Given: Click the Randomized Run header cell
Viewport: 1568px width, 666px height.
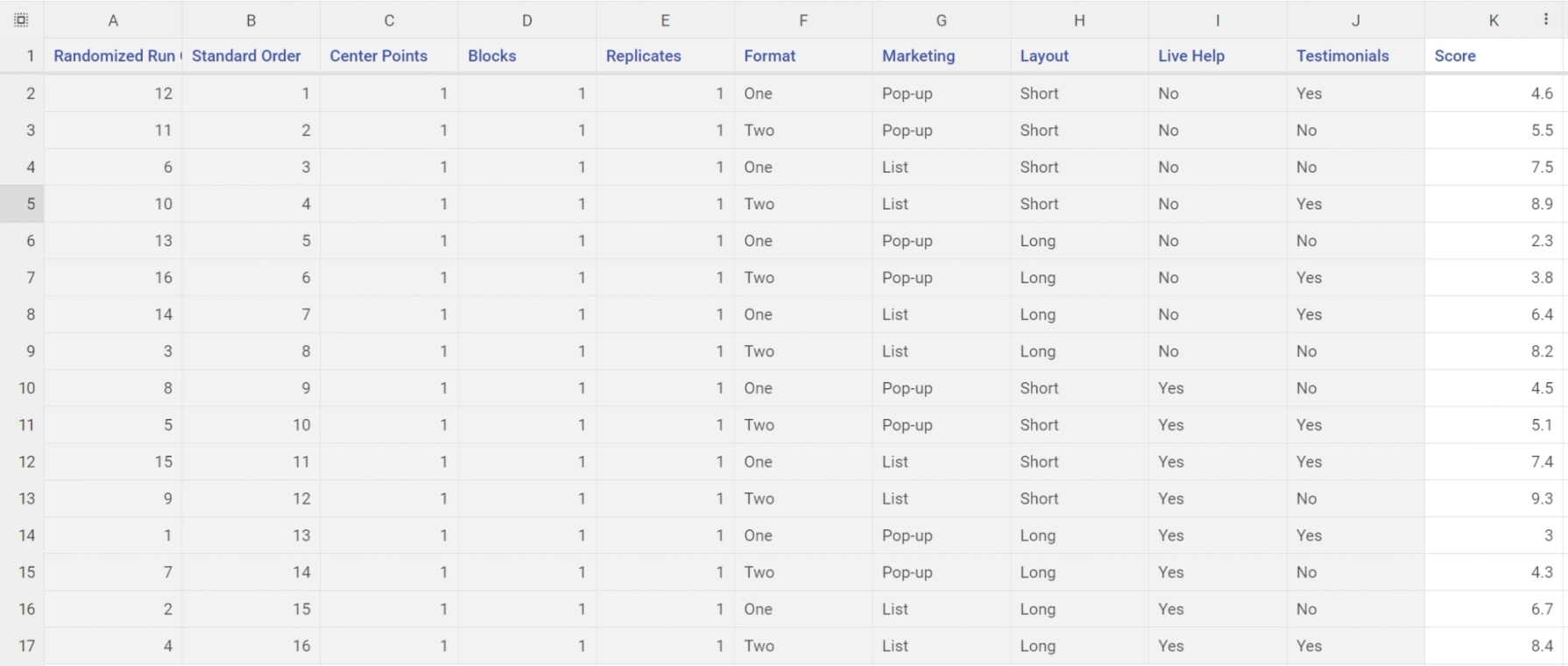Looking at the screenshot, I should [x=113, y=56].
